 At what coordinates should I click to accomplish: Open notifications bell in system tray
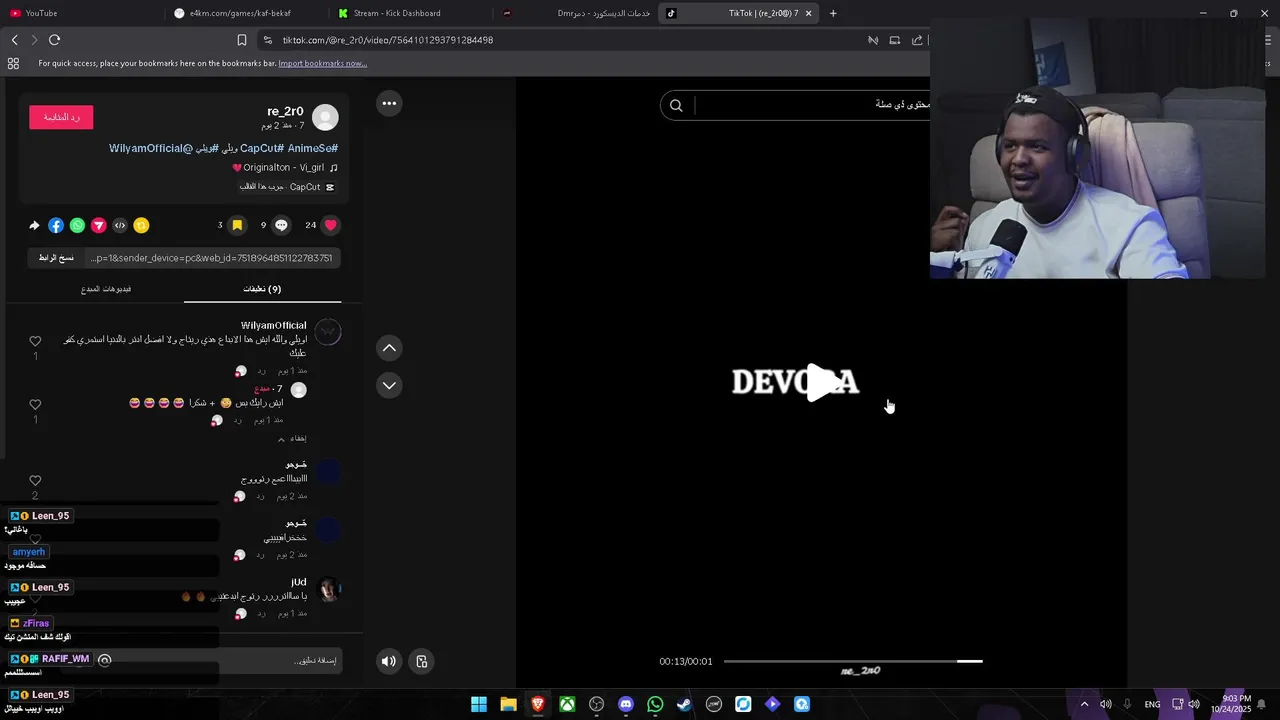pyautogui.click(x=1262, y=704)
